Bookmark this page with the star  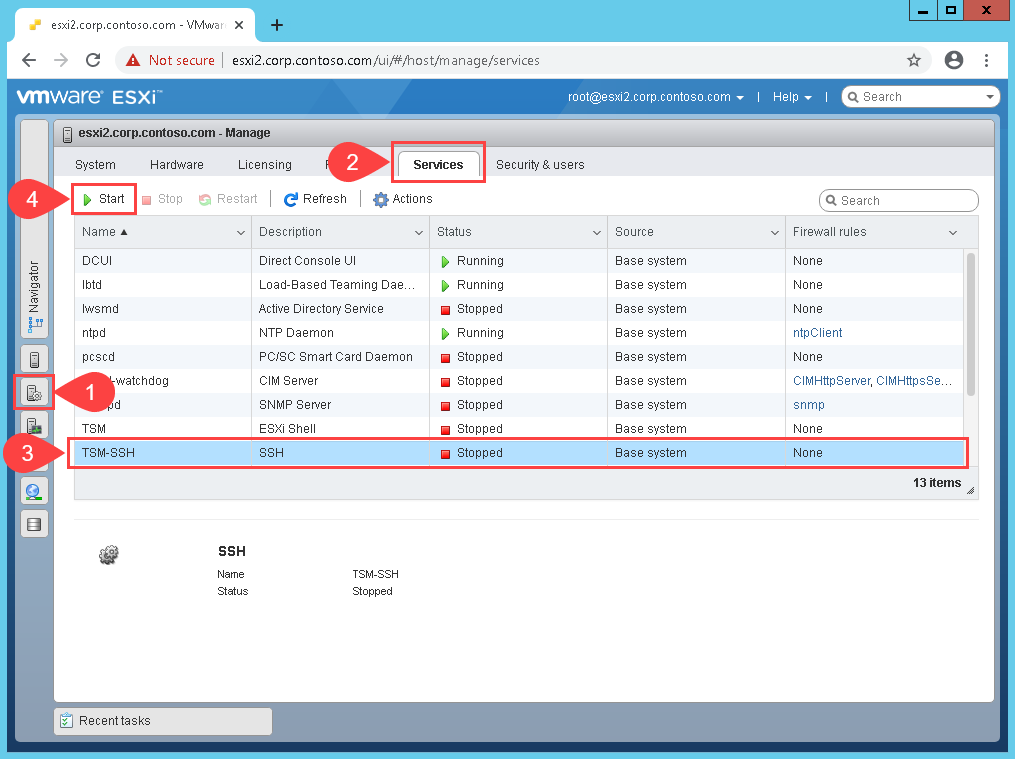[913, 60]
